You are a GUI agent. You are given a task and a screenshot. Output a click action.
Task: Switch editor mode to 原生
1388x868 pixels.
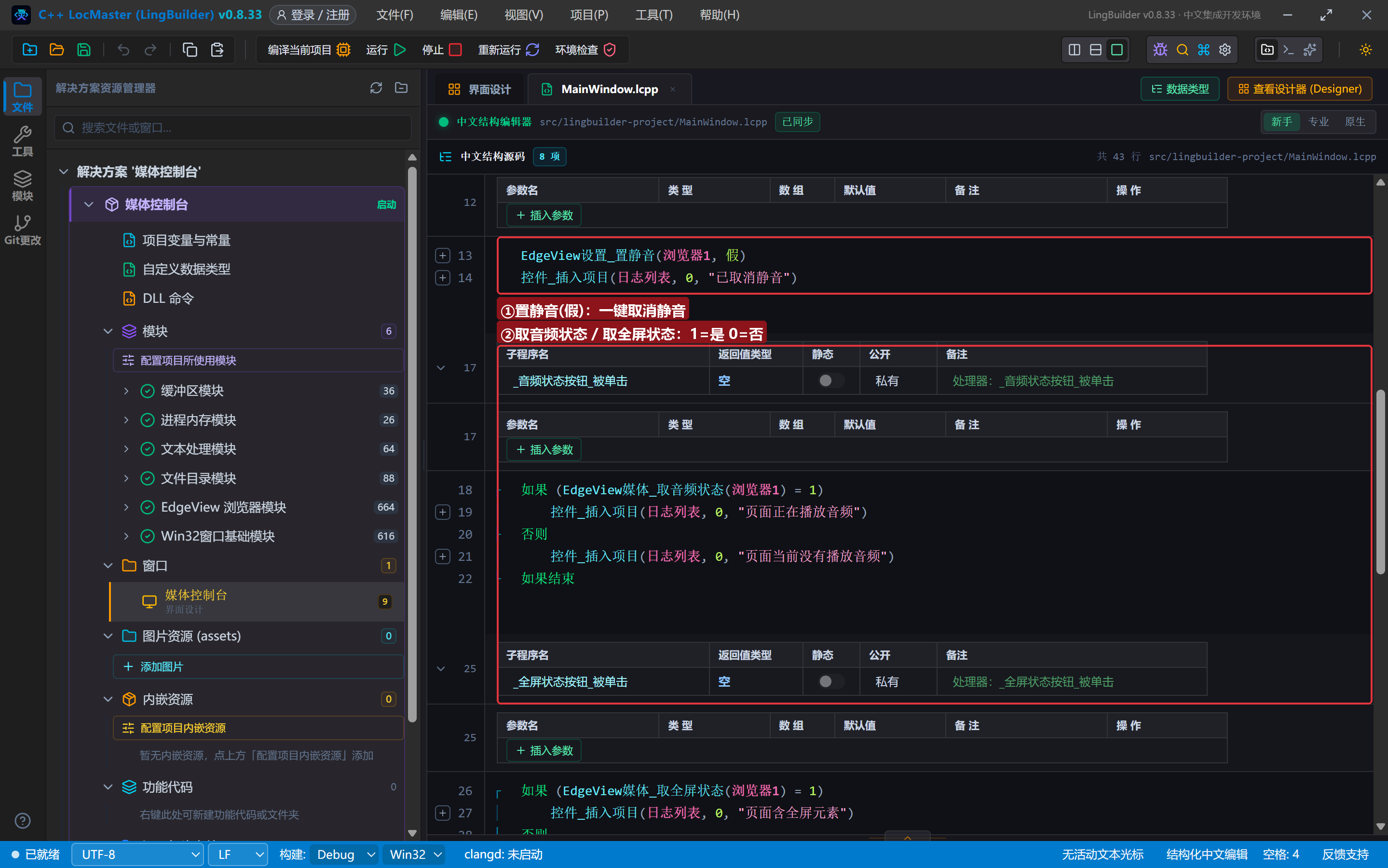tap(1355, 122)
